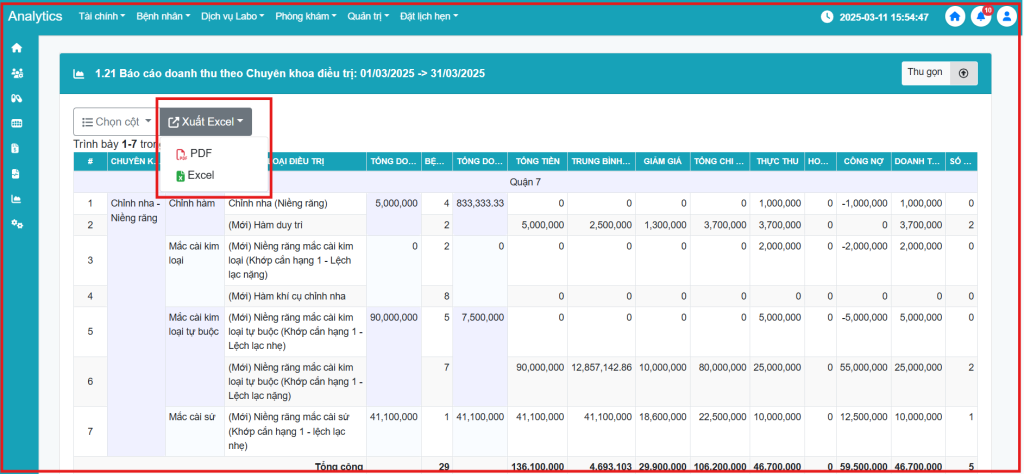The height and width of the screenshot is (474, 1024).
Task: Sort by the THỰC THU column header
Action: click(x=777, y=162)
